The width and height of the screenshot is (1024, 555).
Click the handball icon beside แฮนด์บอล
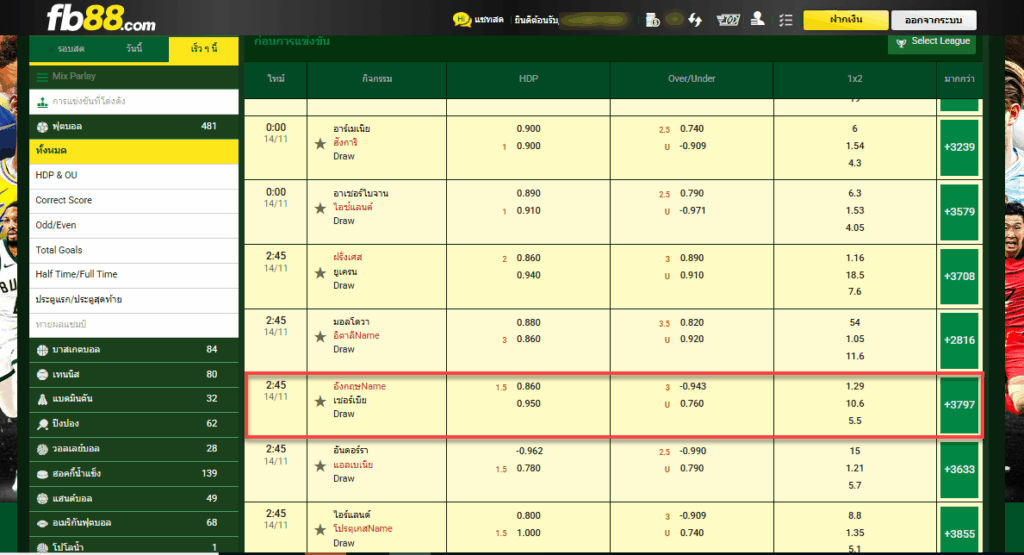pyautogui.click(x=42, y=499)
